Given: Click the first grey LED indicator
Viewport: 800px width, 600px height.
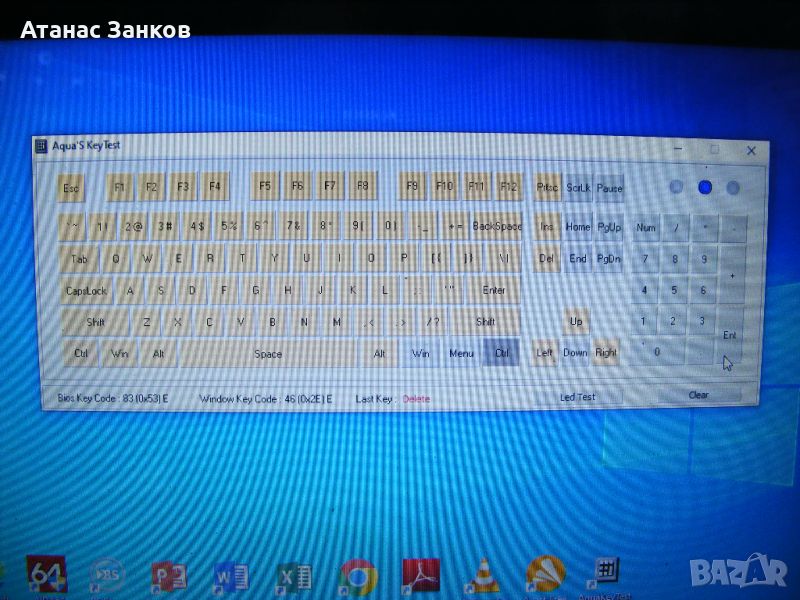Looking at the screenshot, I should coord(676,187).
